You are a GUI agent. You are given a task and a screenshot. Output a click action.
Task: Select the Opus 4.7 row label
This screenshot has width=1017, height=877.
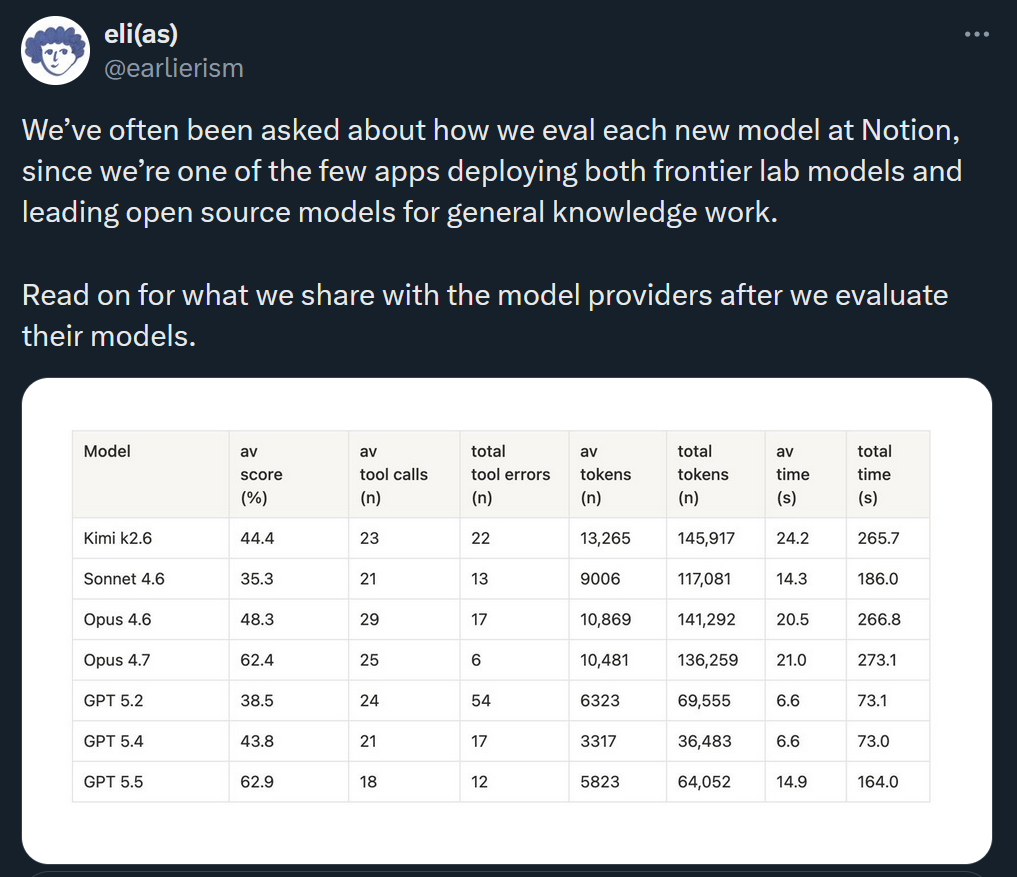[117, 660]
